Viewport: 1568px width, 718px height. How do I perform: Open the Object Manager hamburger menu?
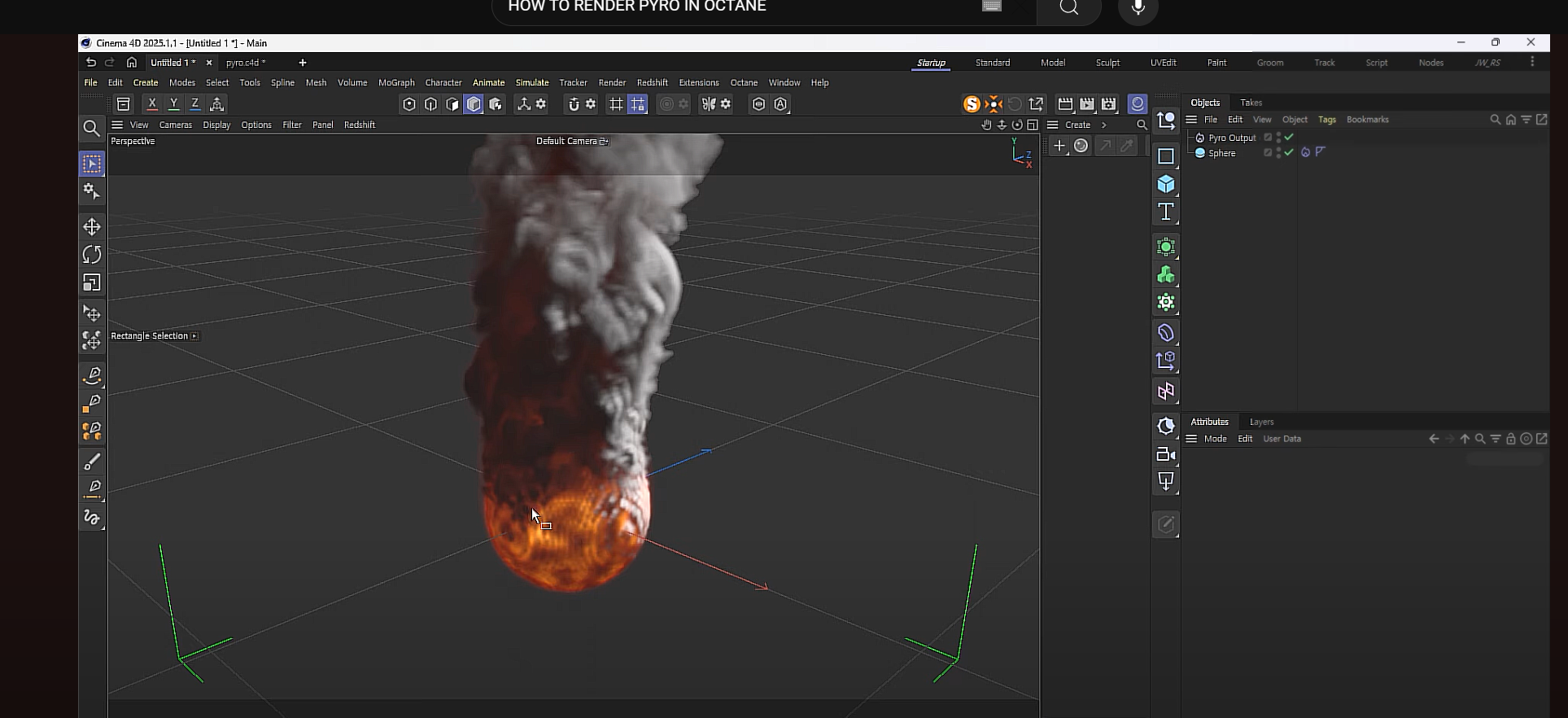click(1191, 120)
